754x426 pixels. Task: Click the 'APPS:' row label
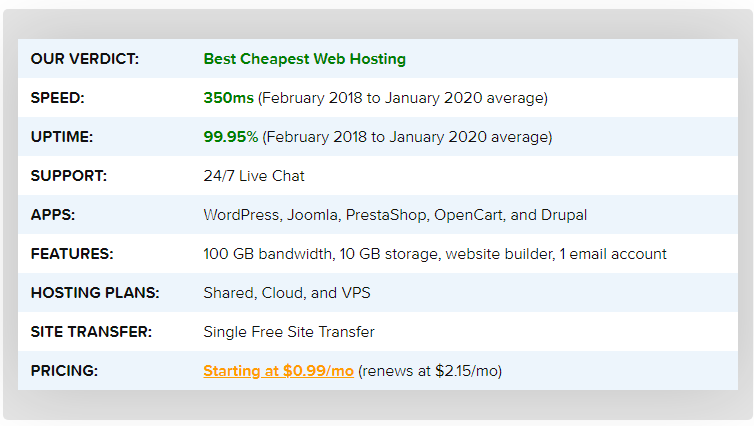[x=53, y=215]
